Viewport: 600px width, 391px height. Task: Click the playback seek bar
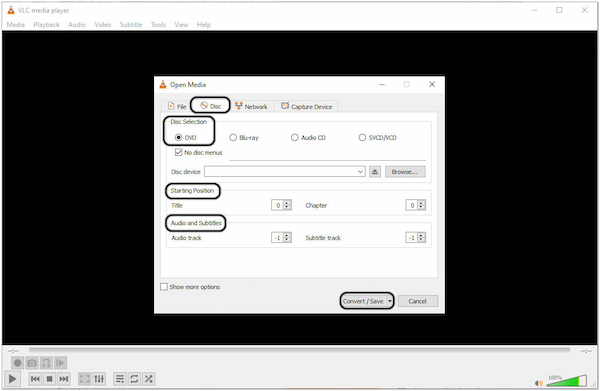(300, 350)
